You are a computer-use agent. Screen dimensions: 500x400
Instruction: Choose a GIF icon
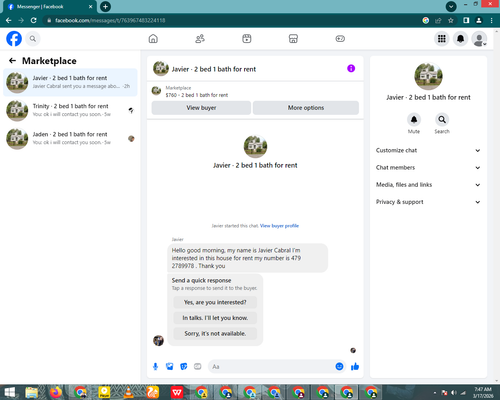pyautogui.click(x=198, y=367)
